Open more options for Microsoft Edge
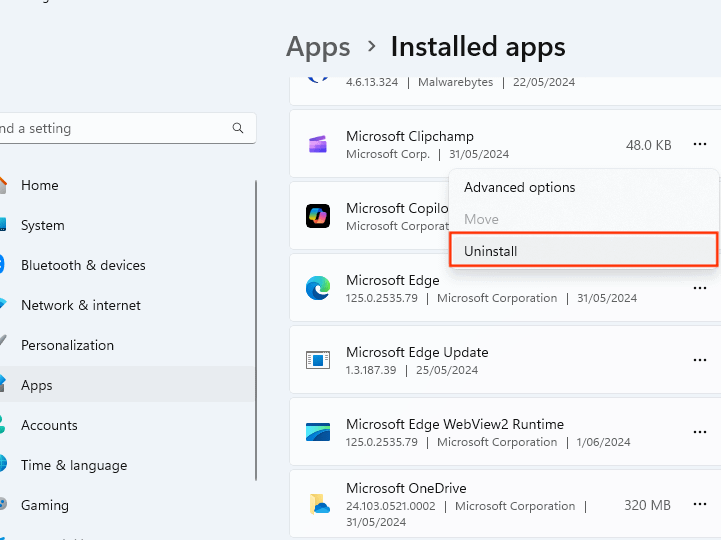Image resolution: width=721 pixels, height=540 pixels. tap(699, 288)
